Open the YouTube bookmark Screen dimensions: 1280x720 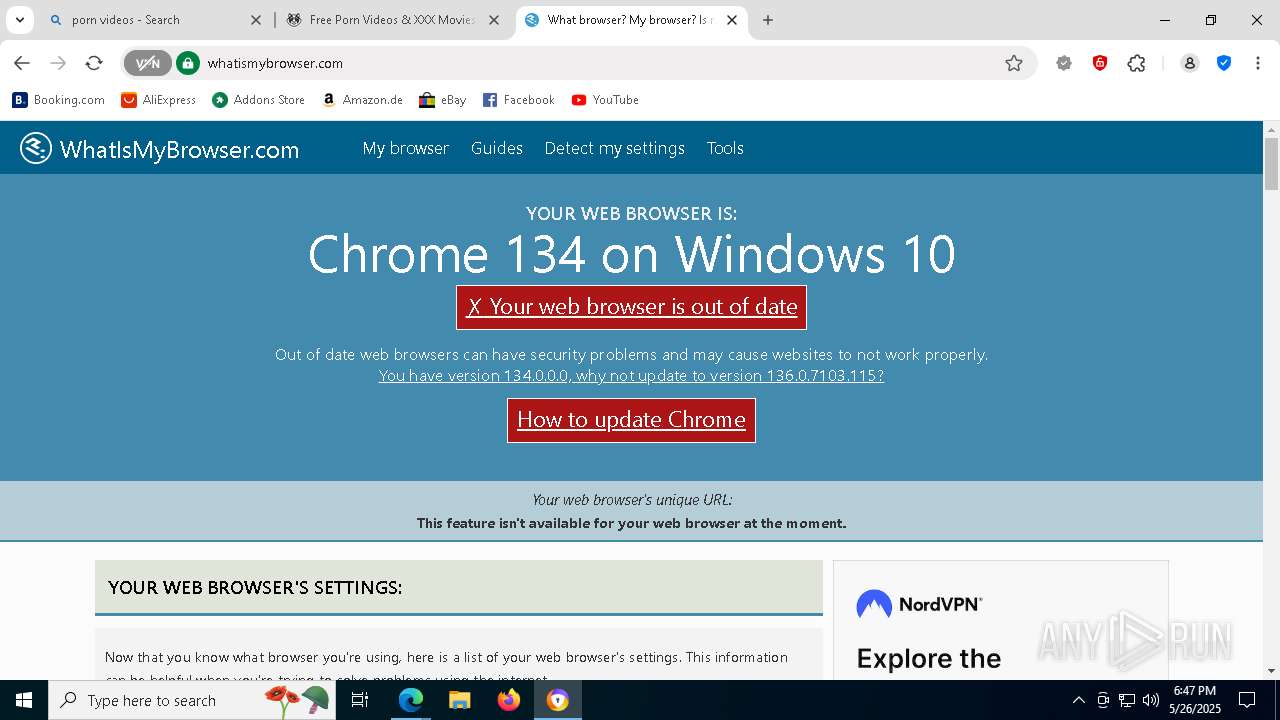pos(605,100)
